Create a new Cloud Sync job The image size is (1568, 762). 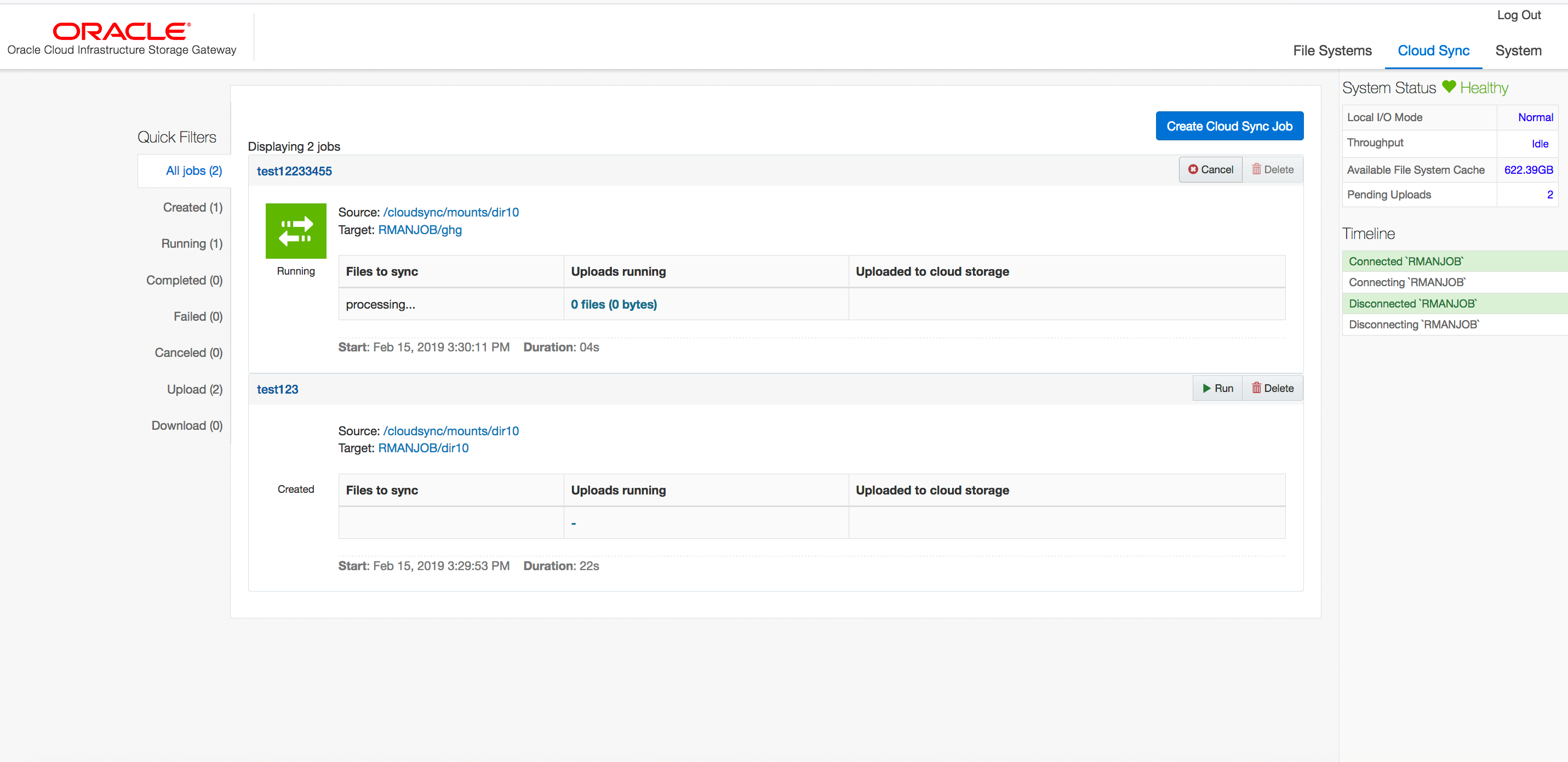click(x=1229, y=126)
